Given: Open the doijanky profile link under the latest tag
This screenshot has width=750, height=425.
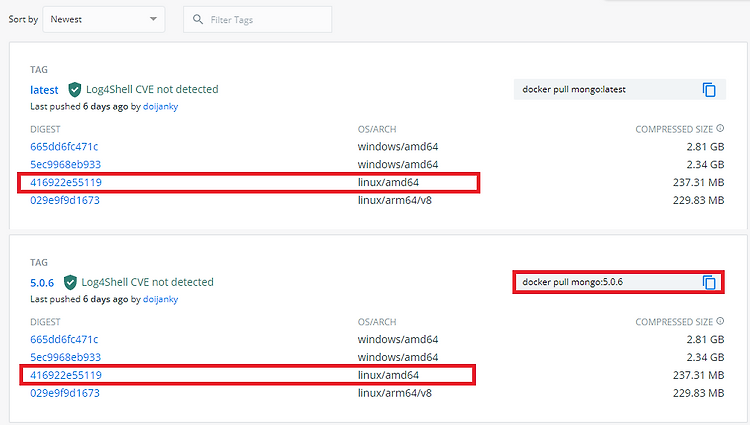Looking at the screenshot, I should [160, 107].
